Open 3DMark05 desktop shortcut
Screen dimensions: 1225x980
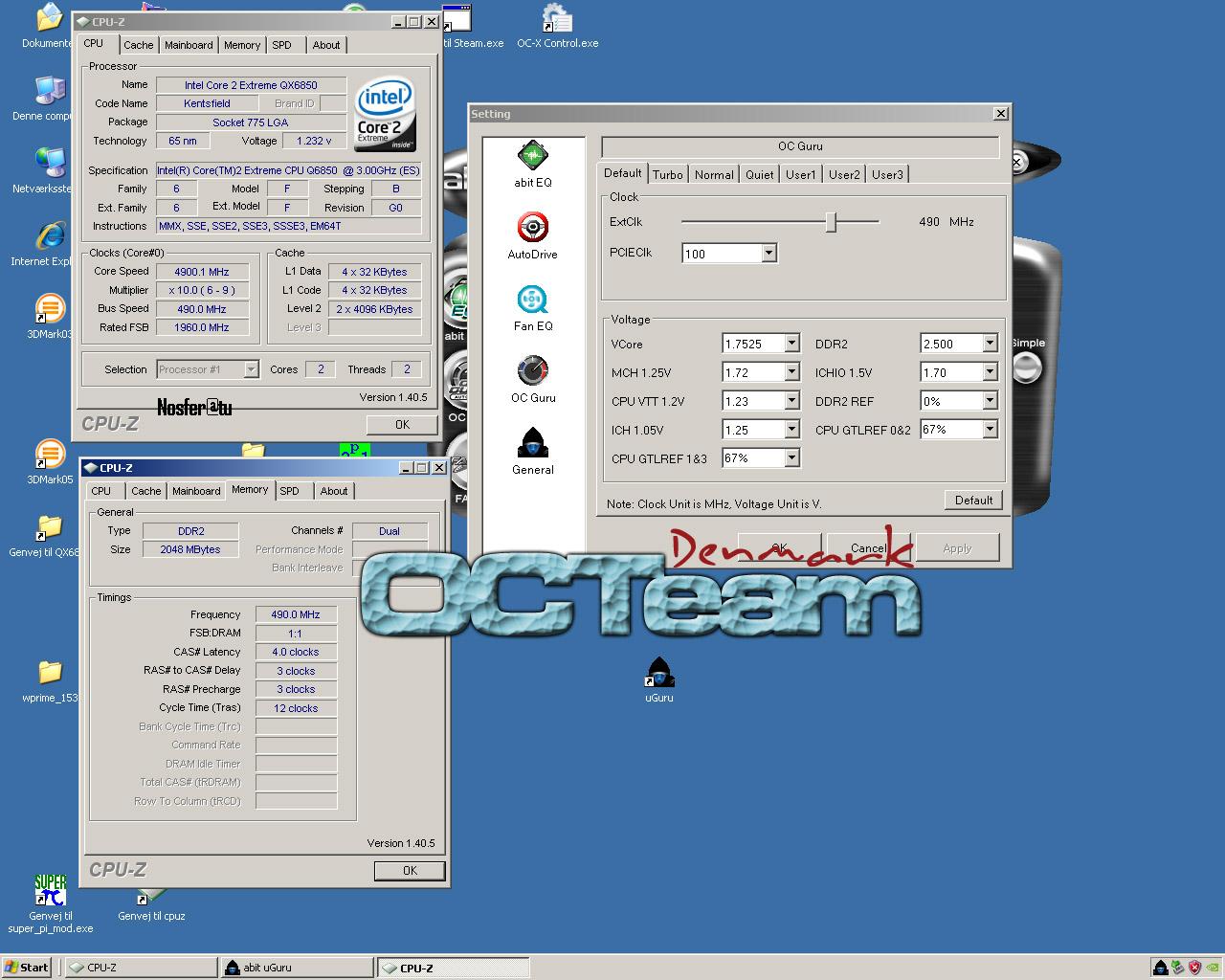click(x=50, y=462)
